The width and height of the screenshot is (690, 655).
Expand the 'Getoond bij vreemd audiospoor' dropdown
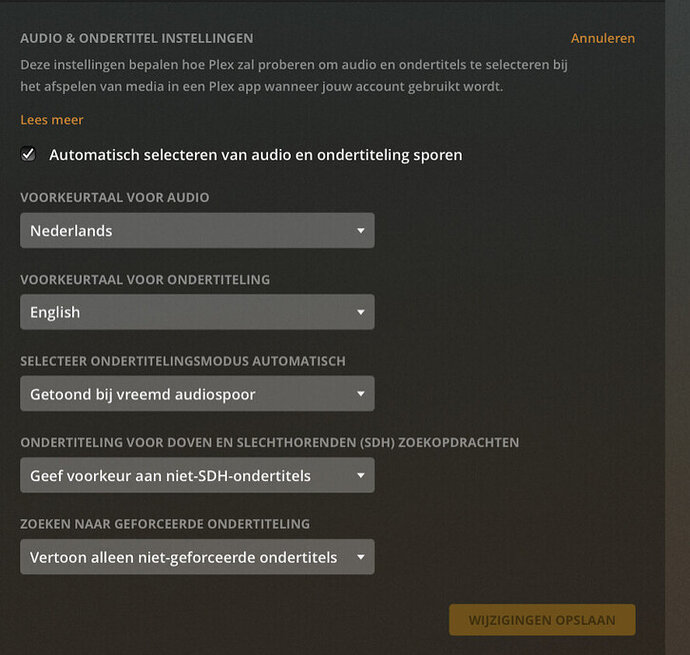190,394
